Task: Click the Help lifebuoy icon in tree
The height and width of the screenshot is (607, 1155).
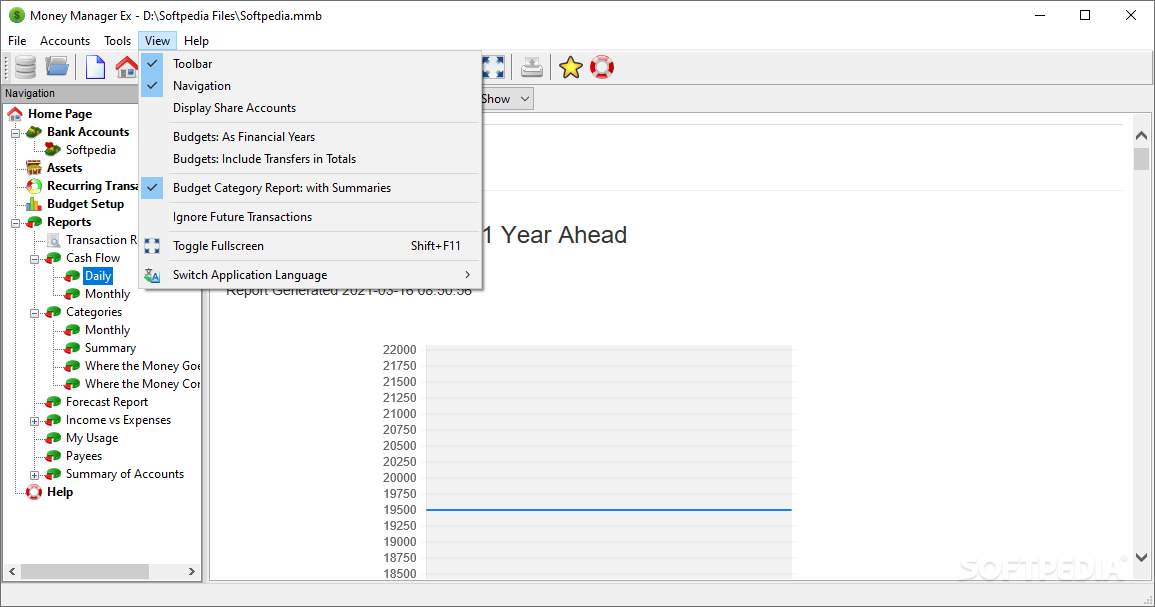Action: coord(34,492)
